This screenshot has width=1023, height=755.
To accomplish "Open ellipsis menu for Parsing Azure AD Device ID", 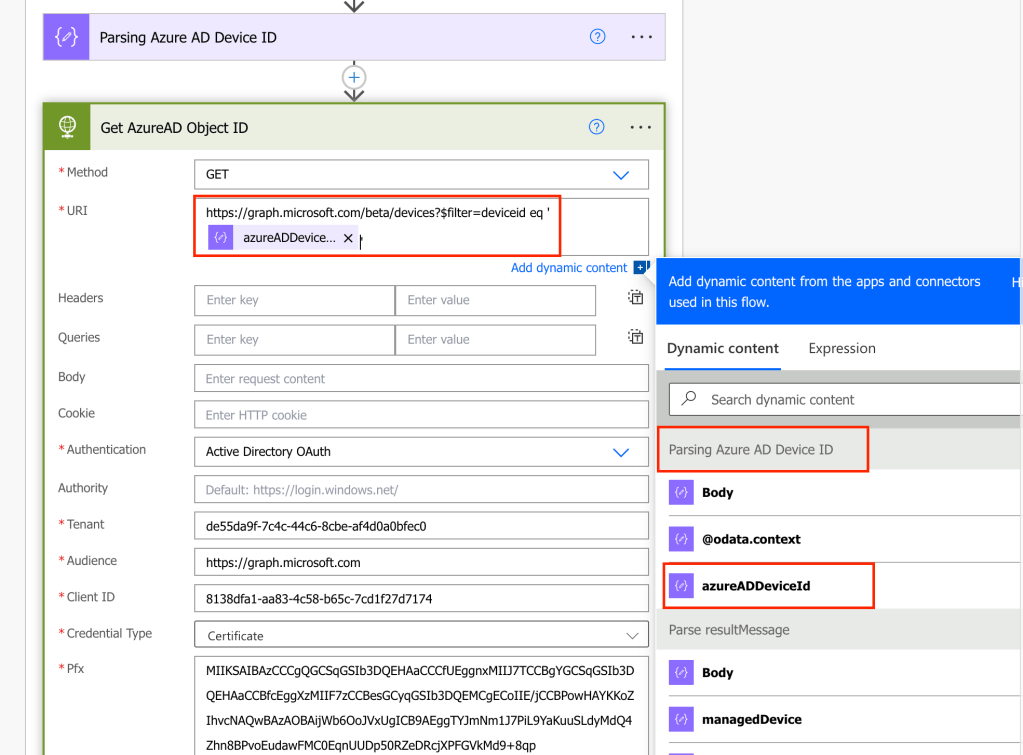I will pyautogui.click(x=641, y=37).
